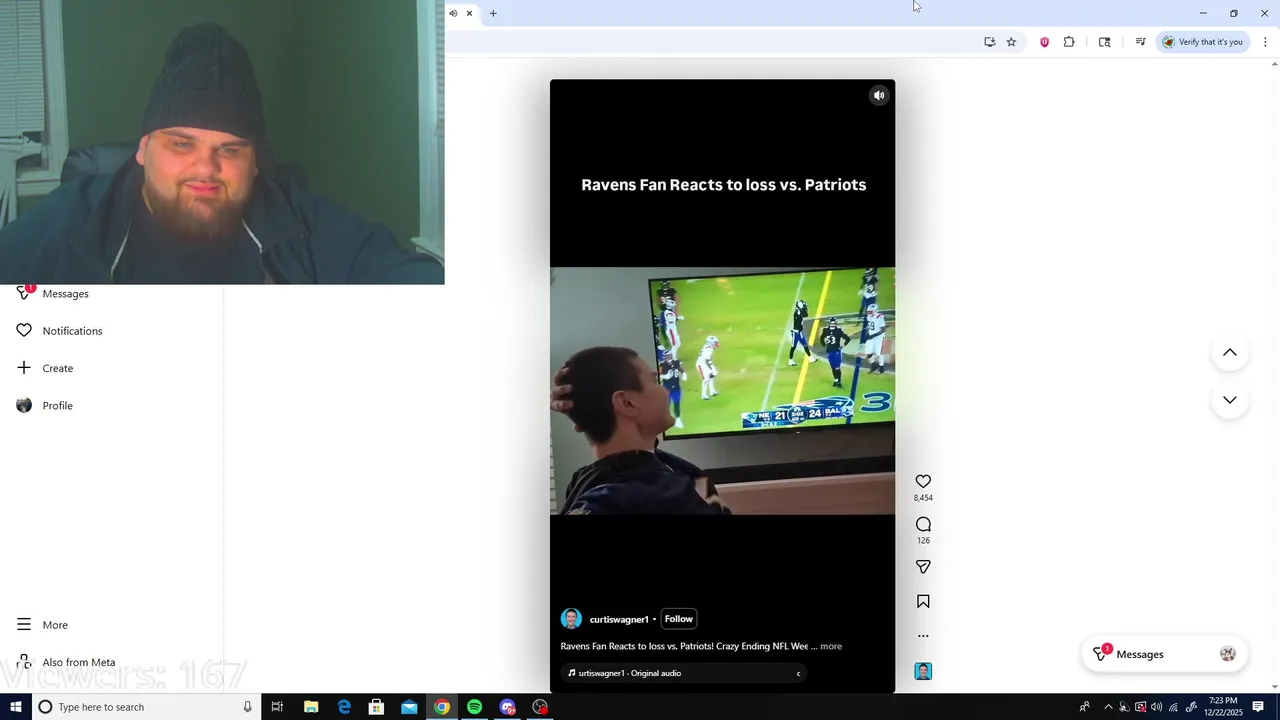Show hidden tray icons chevron

click(1108, 707)
